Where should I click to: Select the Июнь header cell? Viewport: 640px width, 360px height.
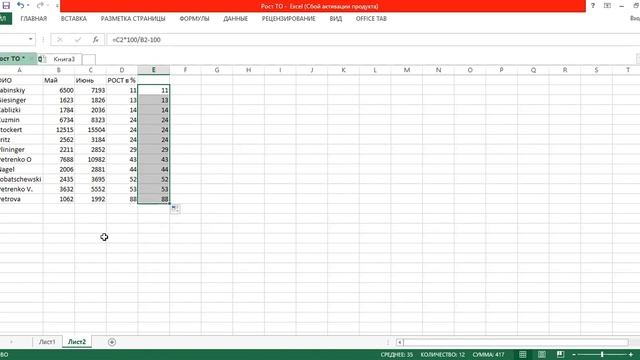pos(90,80)
